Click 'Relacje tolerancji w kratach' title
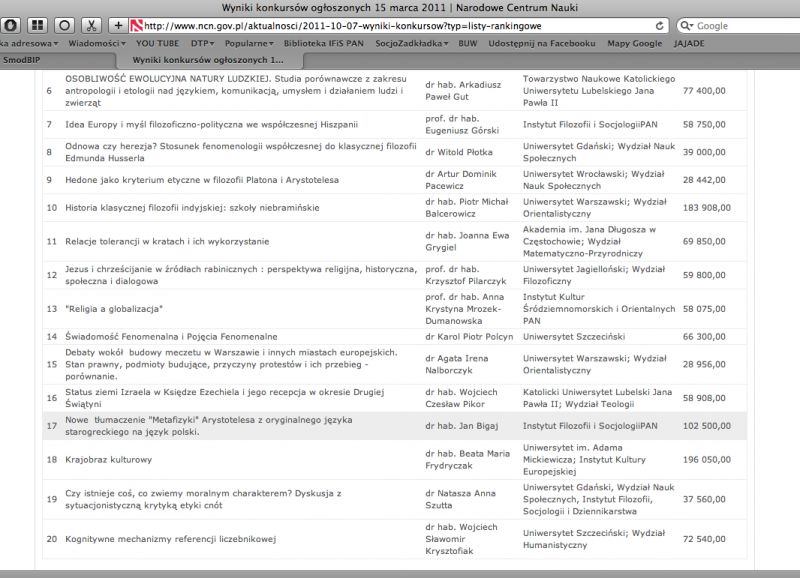This screenshot has width=800, height=578. point(167,241)
